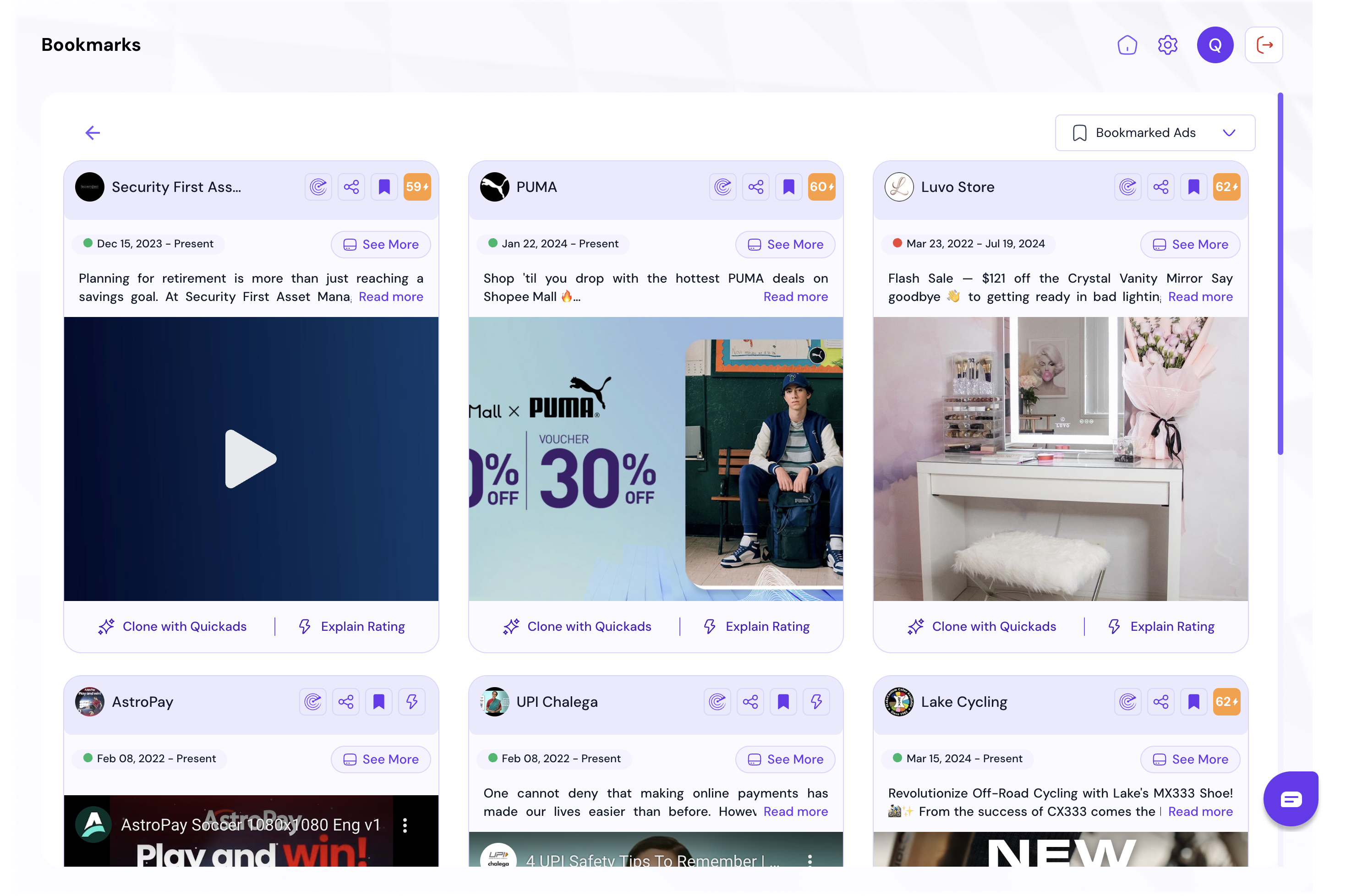Expand Read more on retirement planning text
Image resolution: width=1346 pixels, height=896 pixels.
(x=391, y=296)
